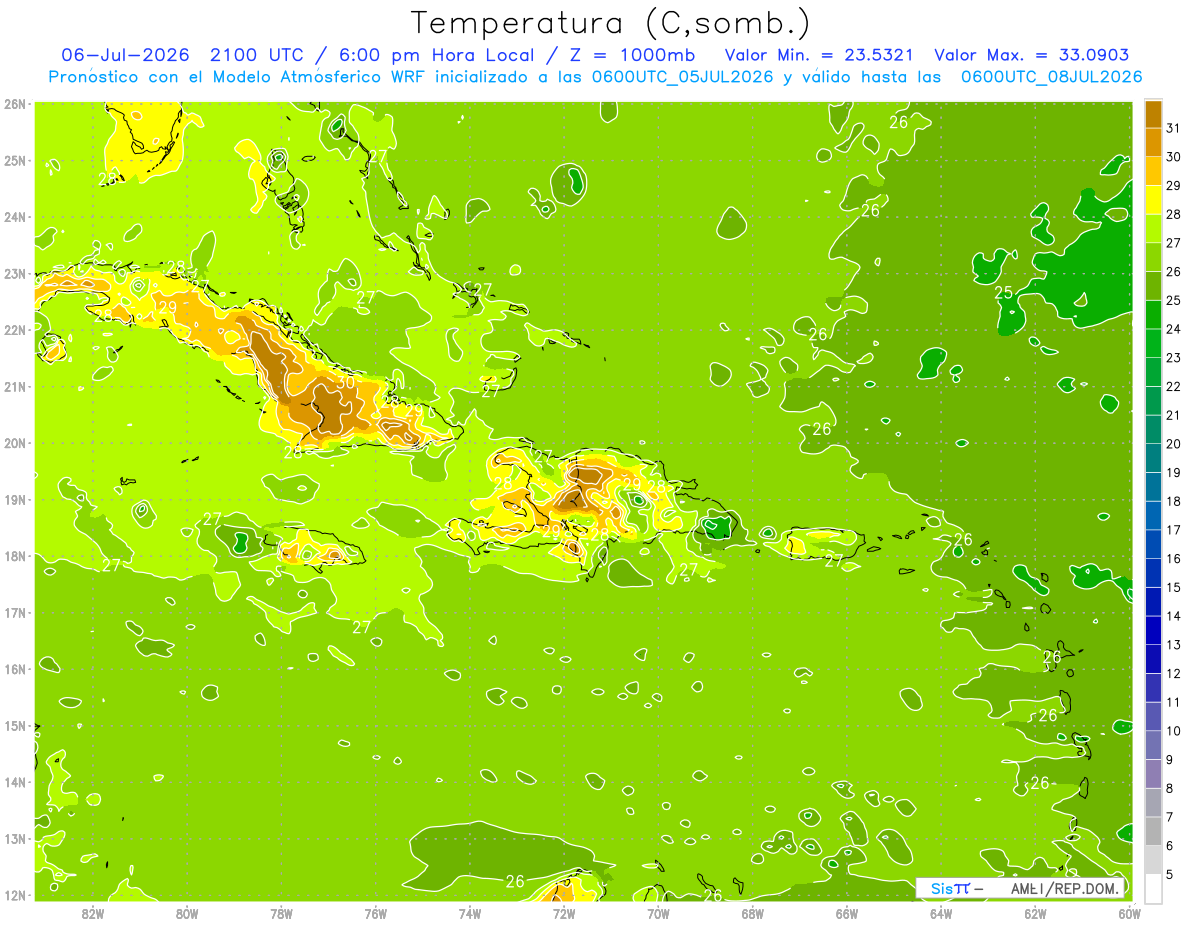1200x927 pixels.
Task: Click the title 'Temperatura (C,somb.)'
Action: point(610,24)
